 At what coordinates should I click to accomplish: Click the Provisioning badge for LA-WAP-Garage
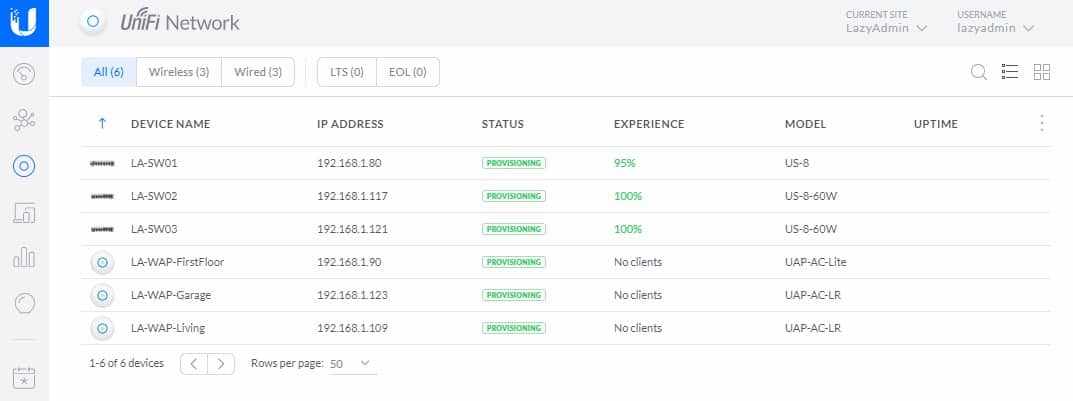pos(514,295)
